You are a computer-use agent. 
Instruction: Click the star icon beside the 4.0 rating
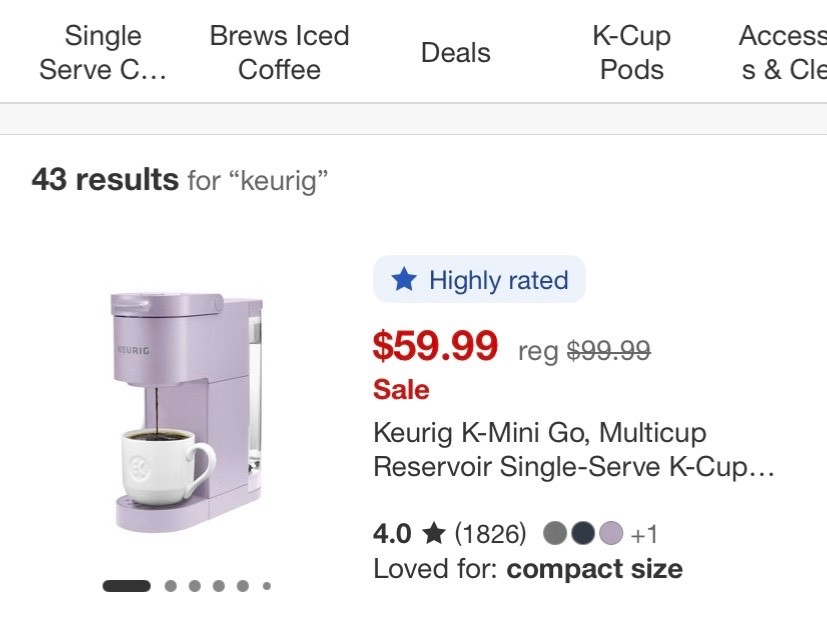[x=433, y=533]
